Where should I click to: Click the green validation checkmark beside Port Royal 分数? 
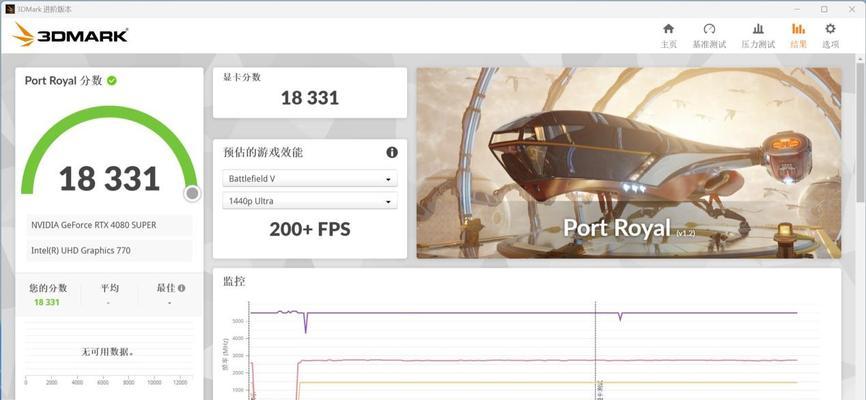[x=112, y=81]
